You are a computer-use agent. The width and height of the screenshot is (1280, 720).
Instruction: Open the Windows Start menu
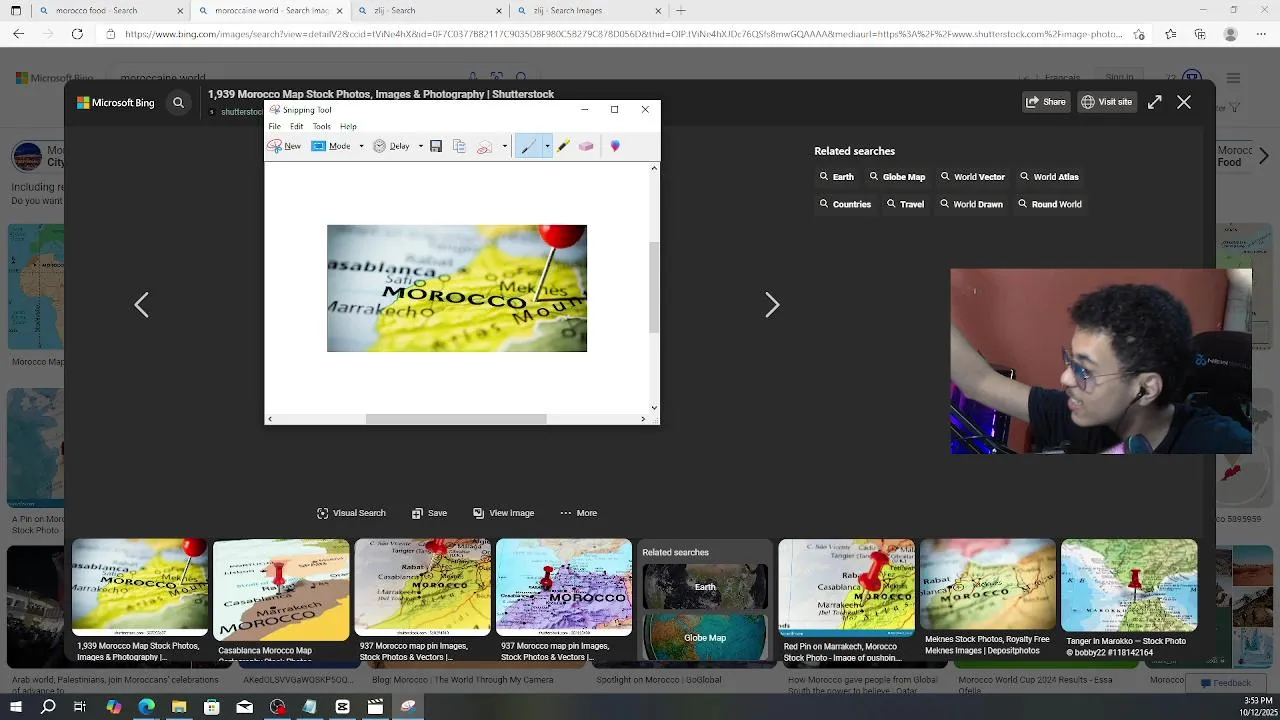(x=16, y=707)
